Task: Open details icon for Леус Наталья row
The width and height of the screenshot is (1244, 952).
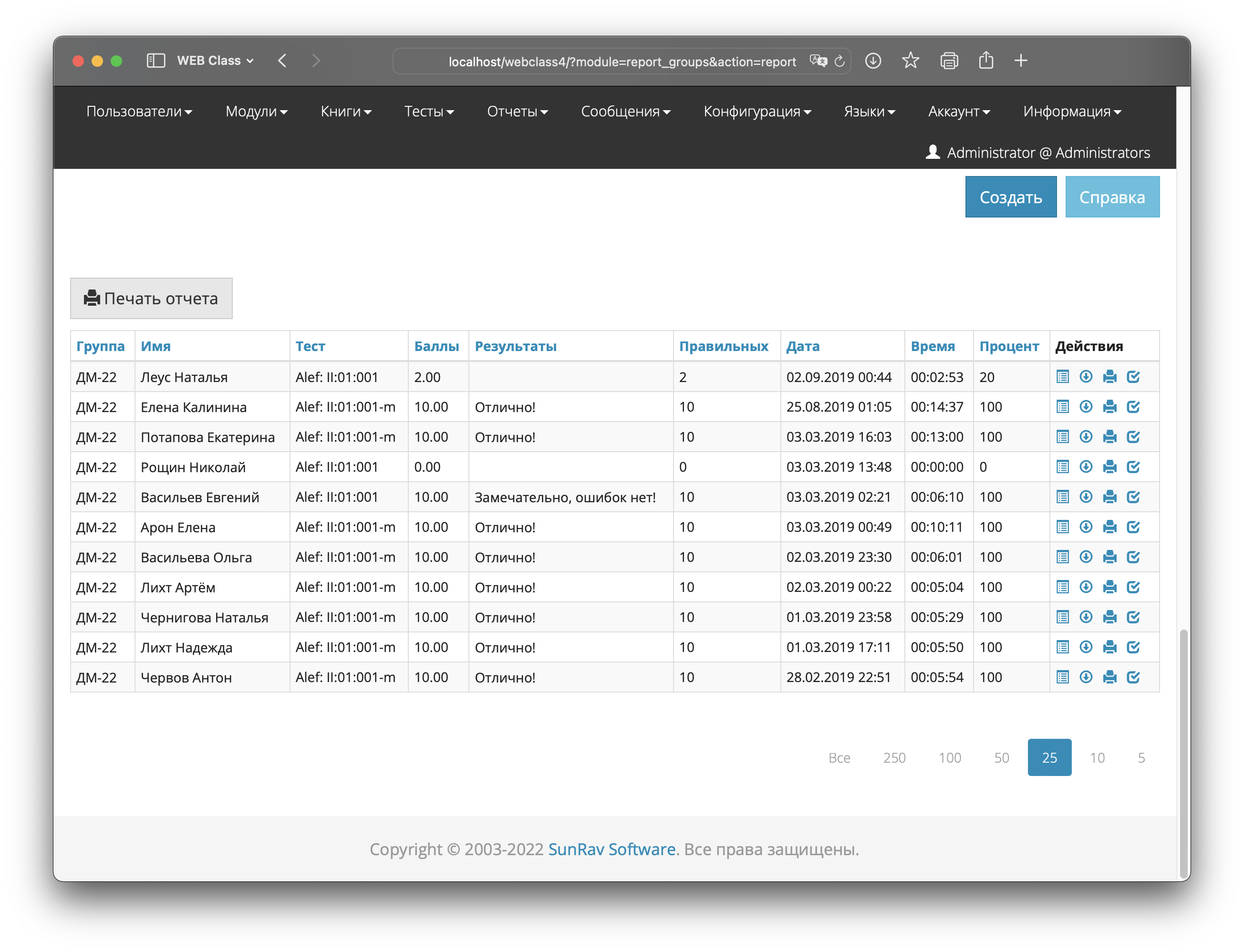Action: [1063, 377]
